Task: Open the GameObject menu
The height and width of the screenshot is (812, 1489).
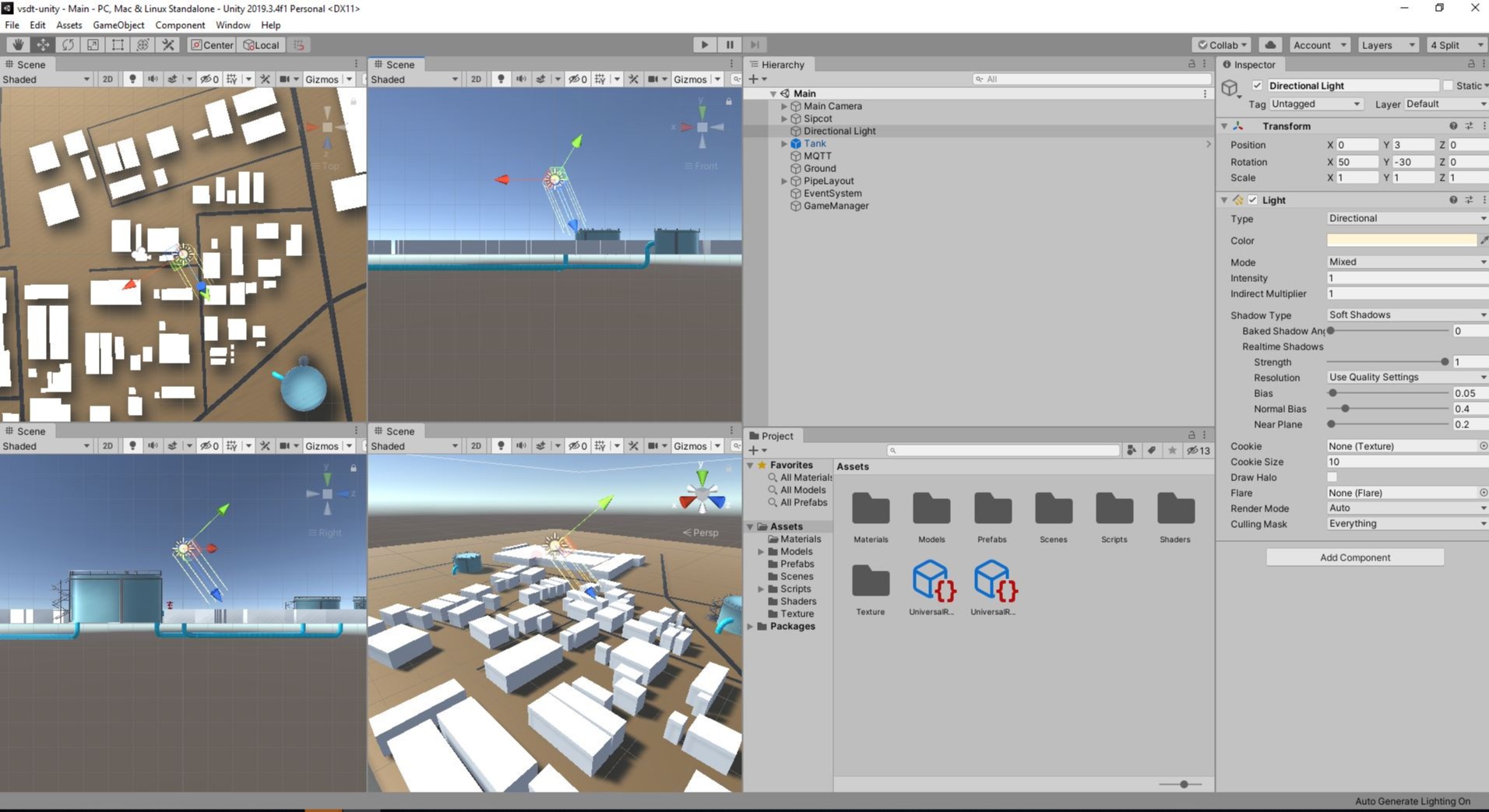Action: pos(118,25)
